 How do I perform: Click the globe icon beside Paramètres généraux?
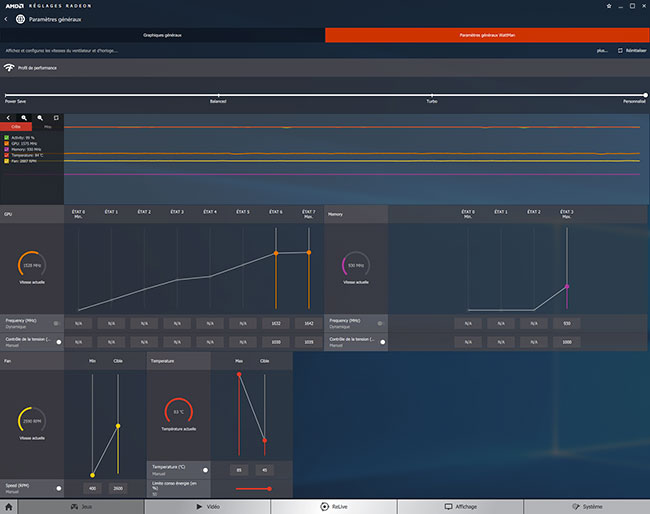click(x=22, y=18)
